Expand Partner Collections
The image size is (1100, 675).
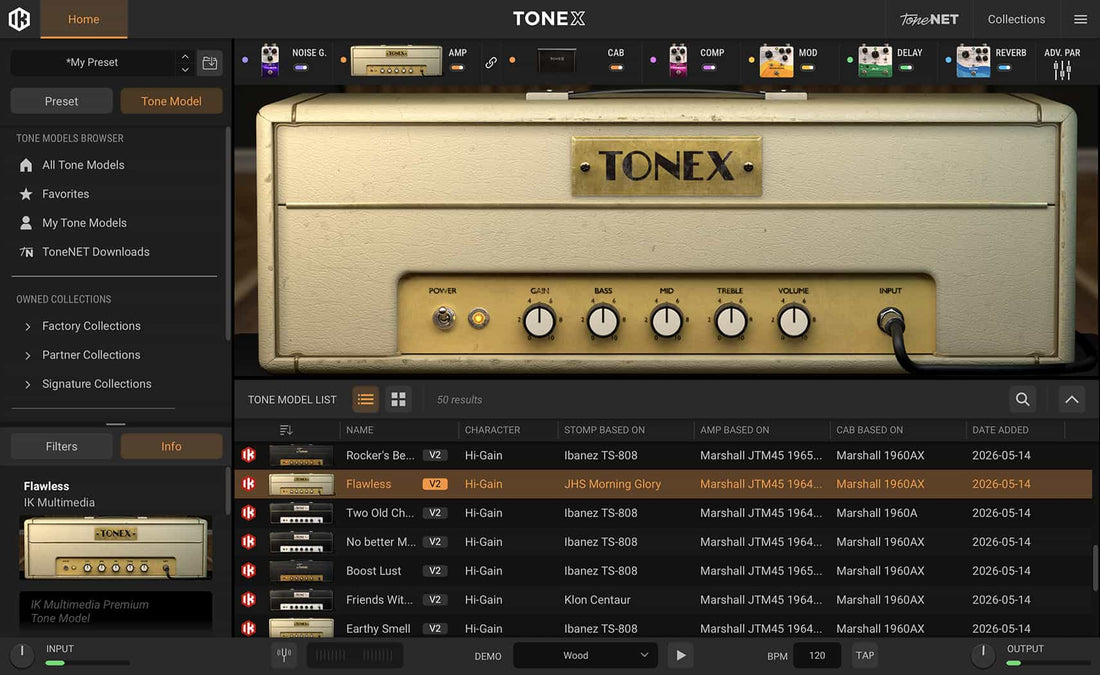click(x=28, y=355)
